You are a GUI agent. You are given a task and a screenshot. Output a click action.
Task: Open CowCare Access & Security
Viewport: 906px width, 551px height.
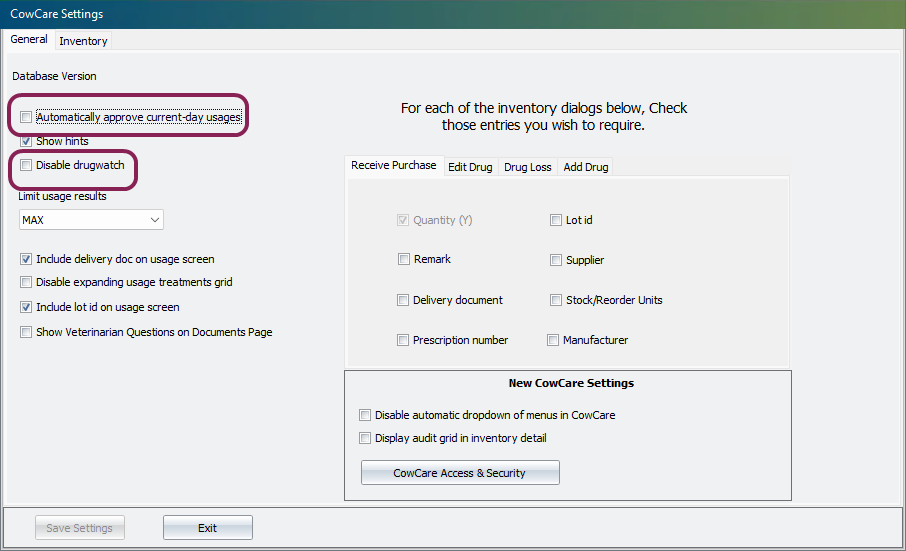(x=460, y=472)
